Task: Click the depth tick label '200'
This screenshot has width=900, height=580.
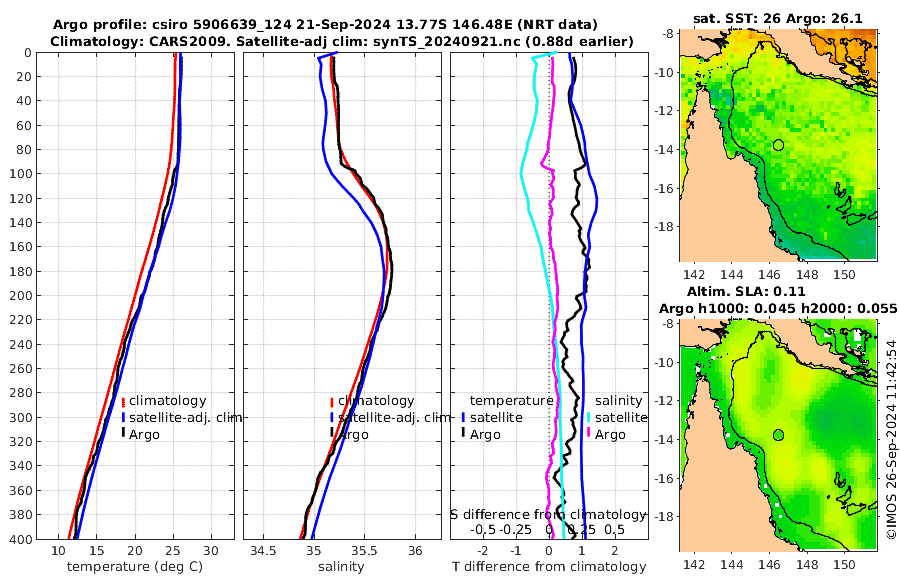Action: 20,295
